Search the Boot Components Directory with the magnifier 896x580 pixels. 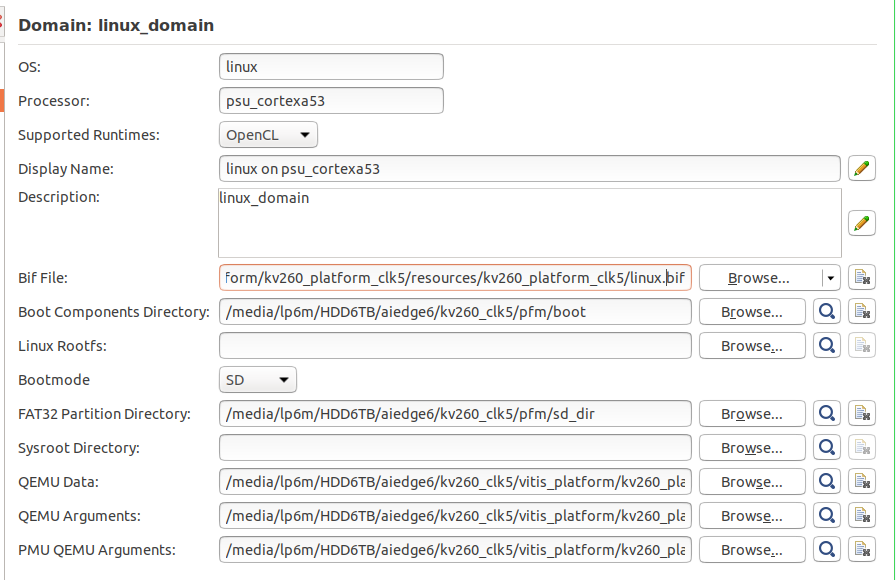click(827, 312)
